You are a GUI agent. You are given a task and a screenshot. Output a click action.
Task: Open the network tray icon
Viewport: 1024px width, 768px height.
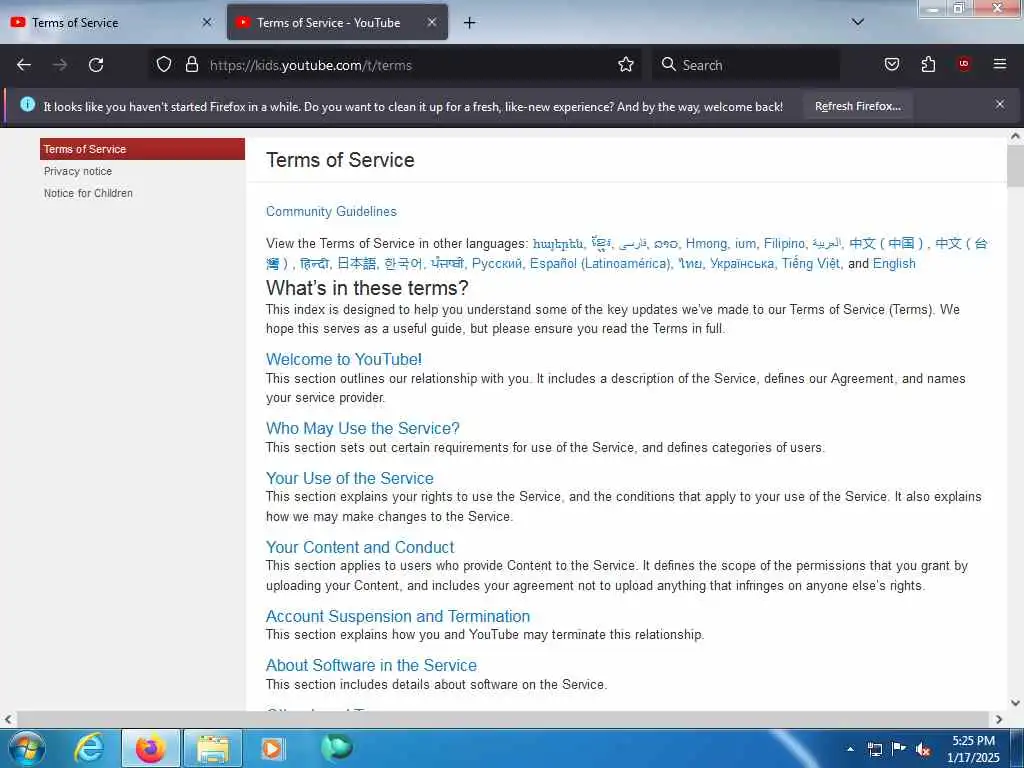(874, 749)
